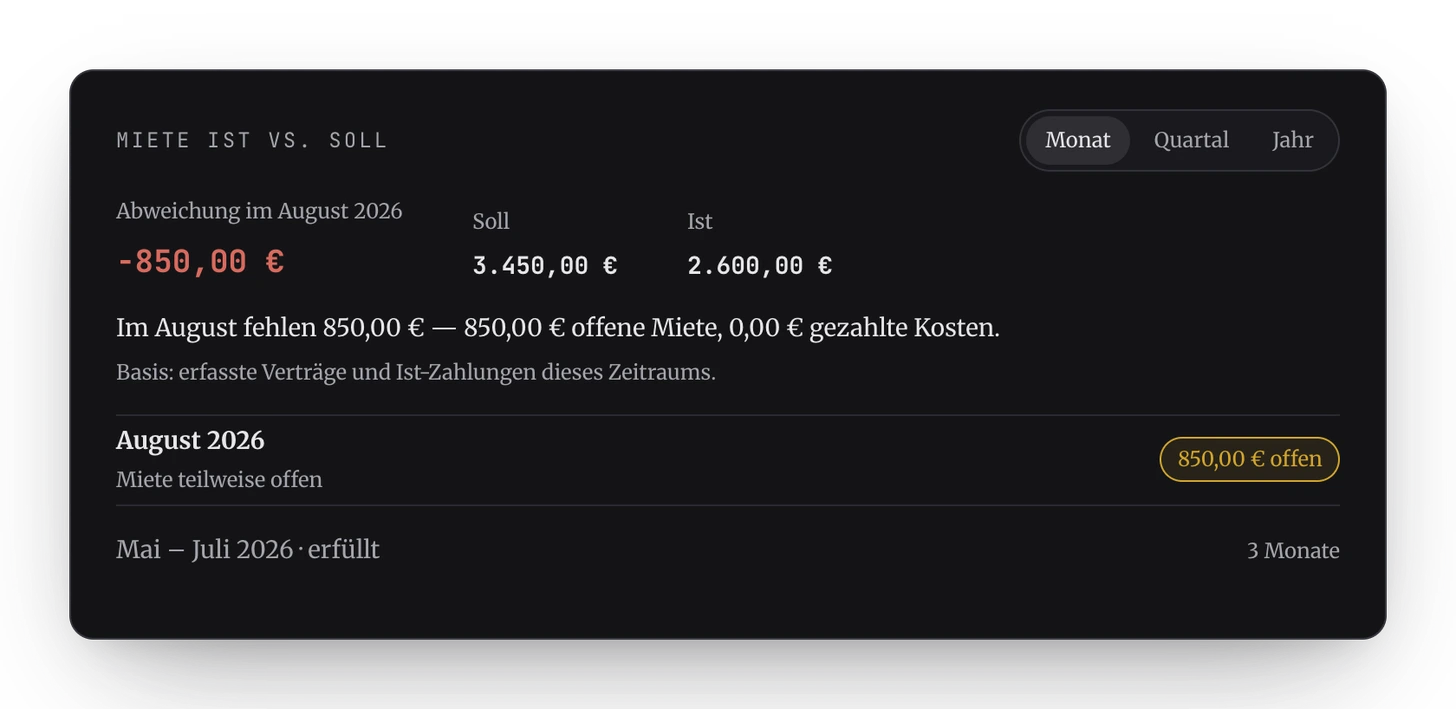Click the Miete Ist vs. Soll heading
The image size is (1456, 709).
(x=252, y=140)
